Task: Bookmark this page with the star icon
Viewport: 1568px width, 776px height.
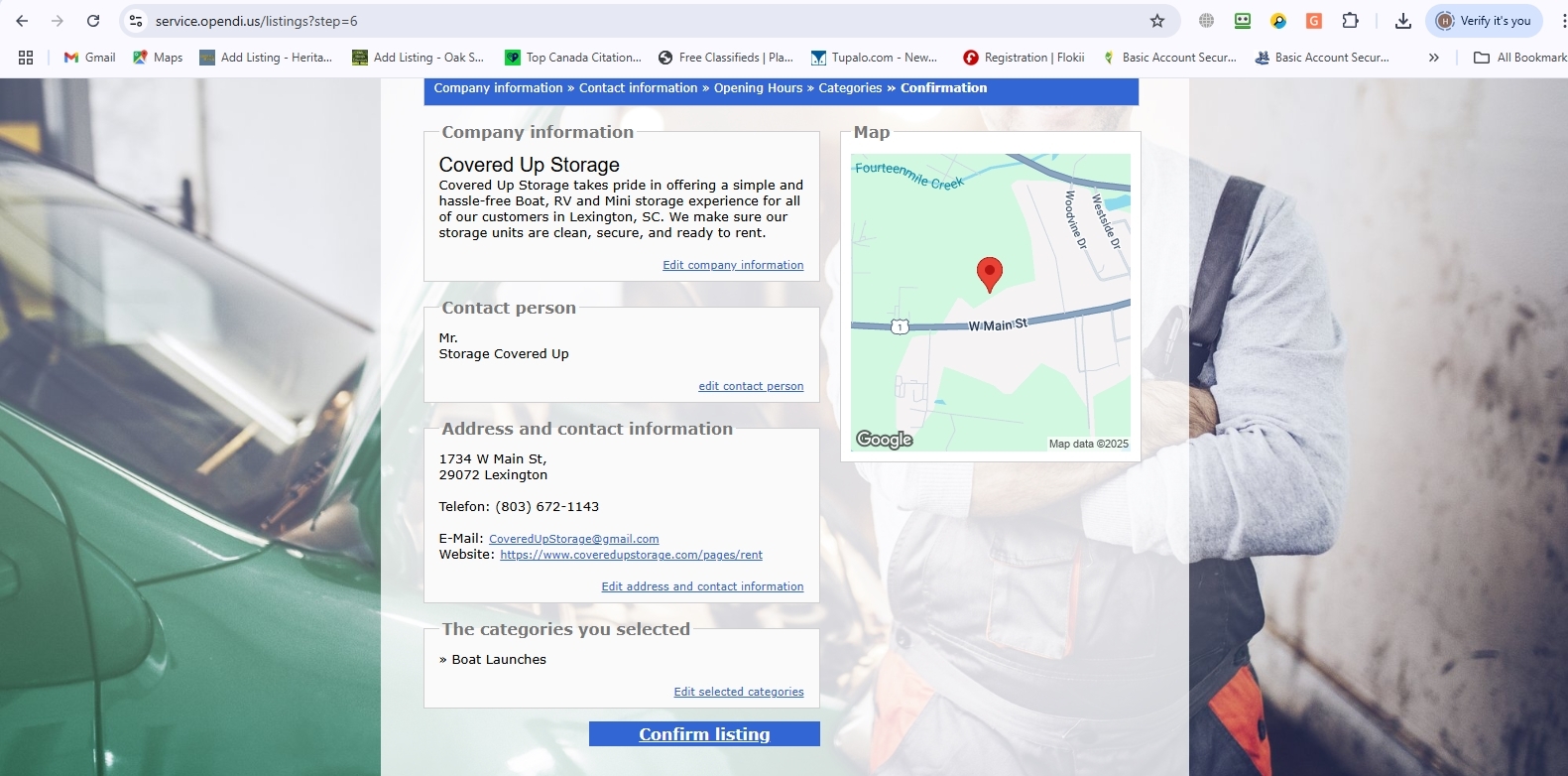Action: 1156,21
